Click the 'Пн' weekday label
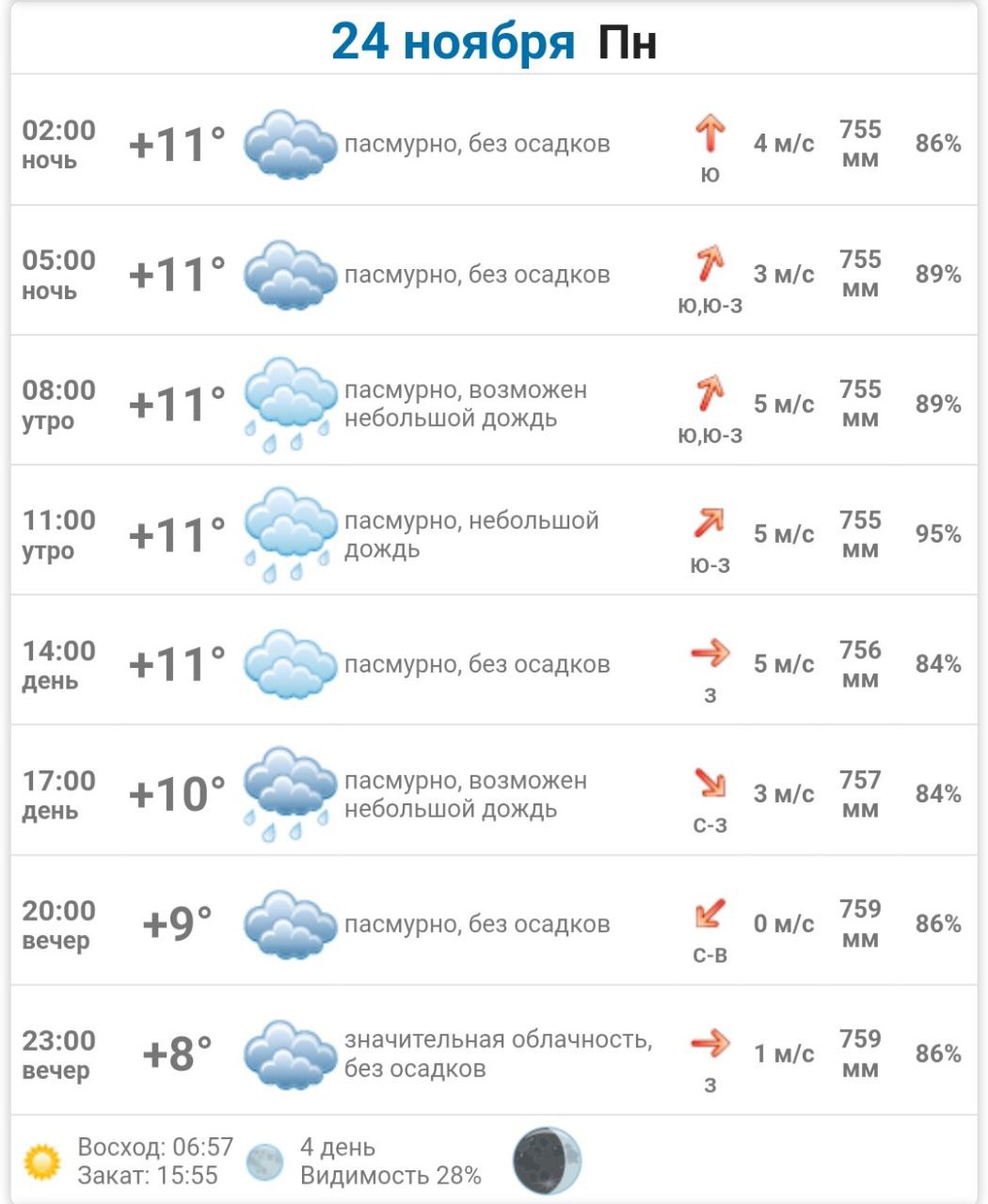This screenshot has width=988, height=1204. point(628,42)
